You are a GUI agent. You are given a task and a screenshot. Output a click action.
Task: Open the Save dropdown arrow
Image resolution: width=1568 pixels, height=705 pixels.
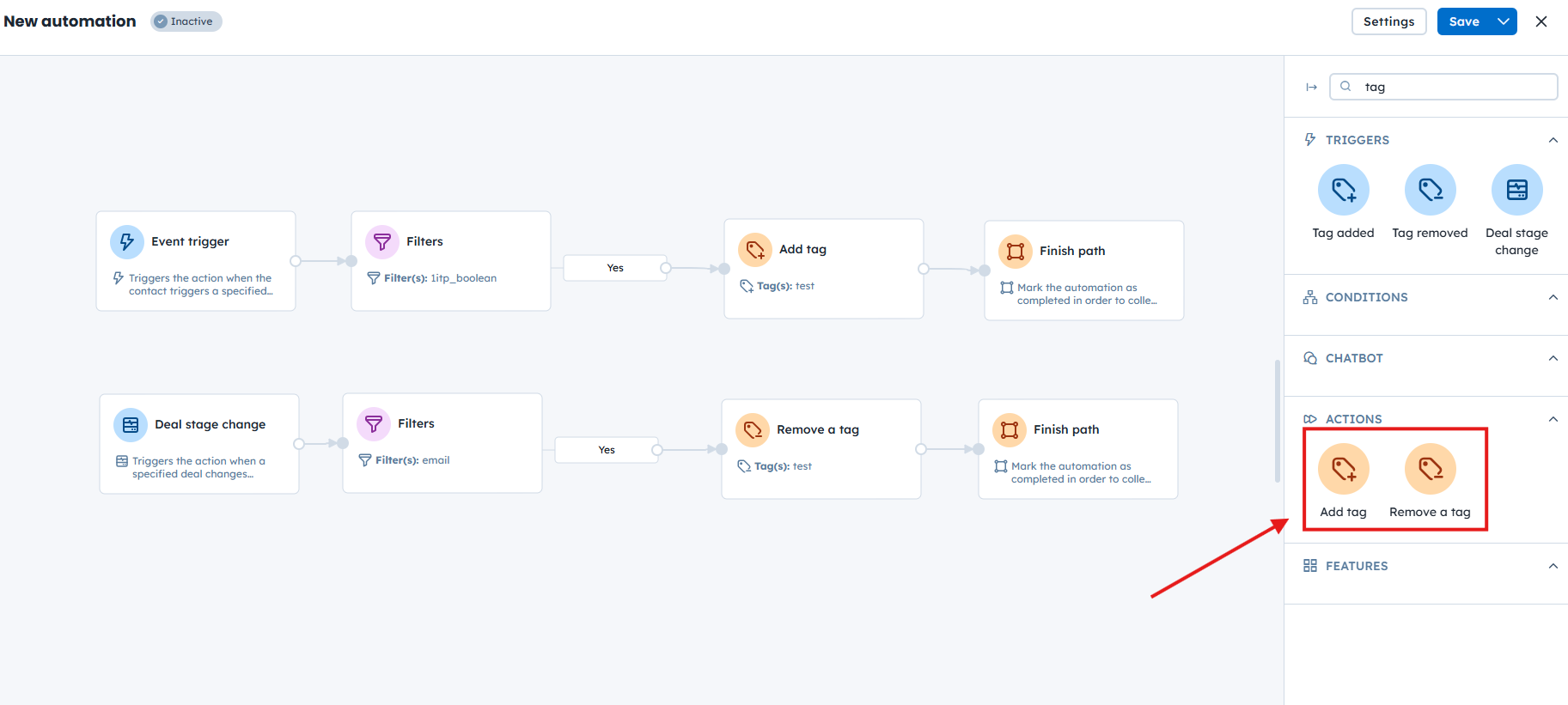(x=1504, y=21)
